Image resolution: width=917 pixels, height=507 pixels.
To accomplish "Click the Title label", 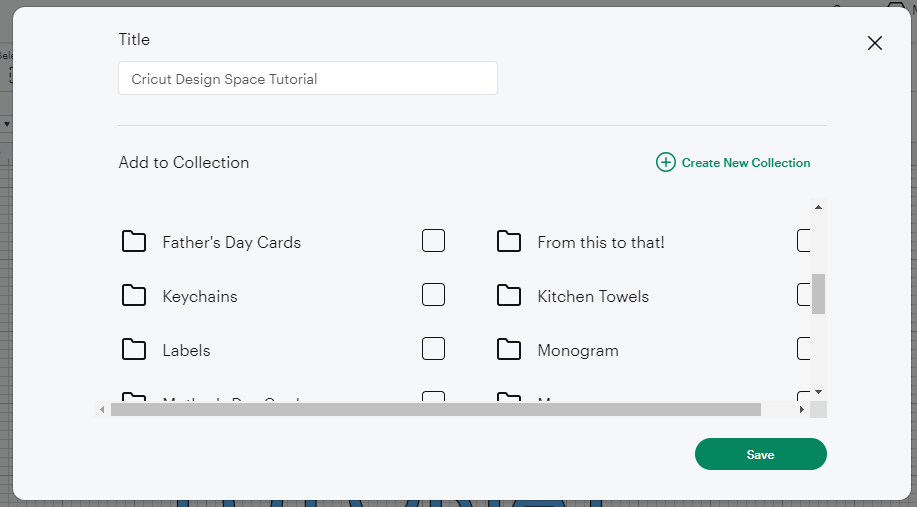I will click(x=134, y=39).
